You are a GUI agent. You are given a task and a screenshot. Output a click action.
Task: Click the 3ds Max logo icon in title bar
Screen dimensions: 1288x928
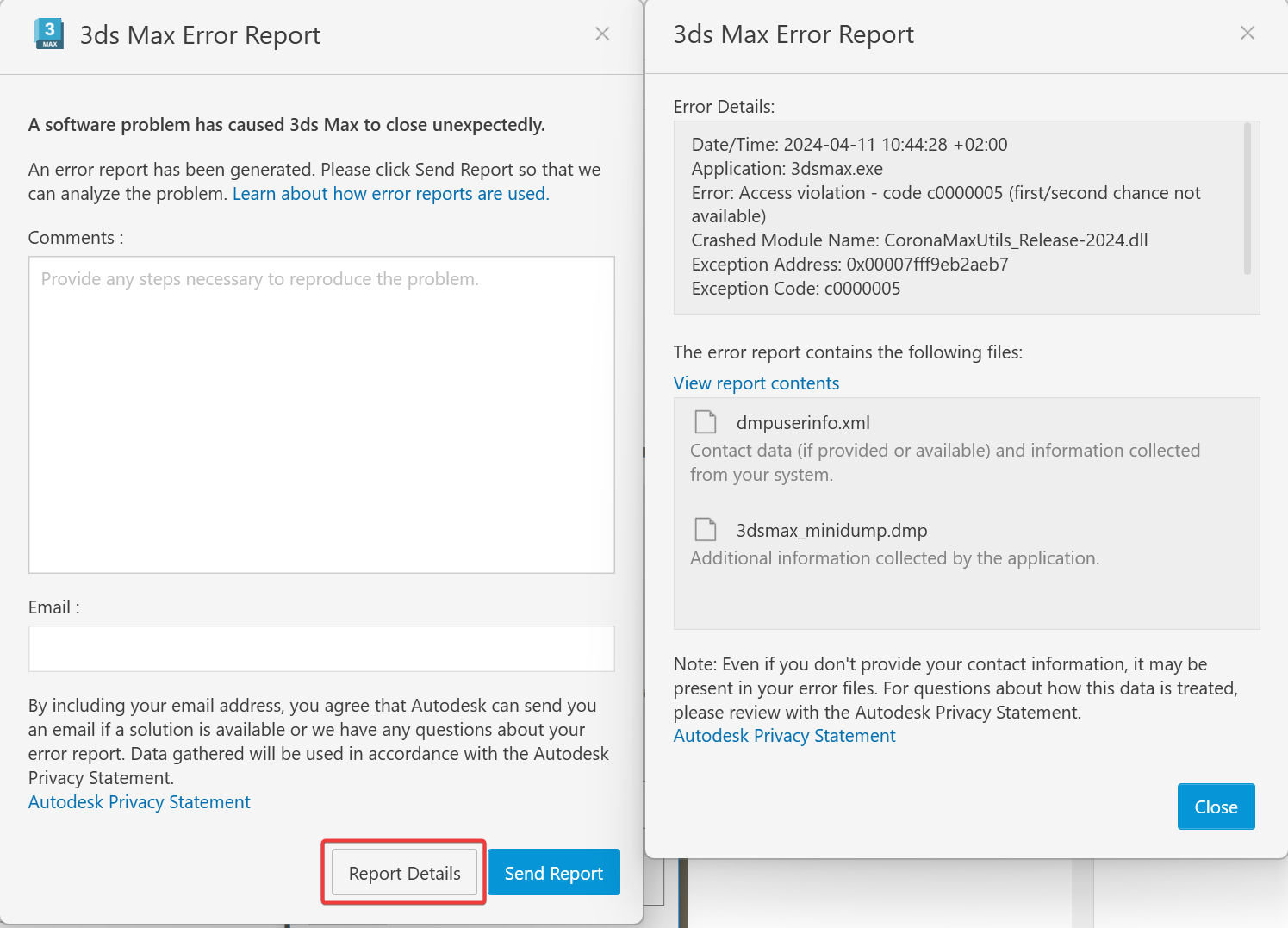point(49,34)
